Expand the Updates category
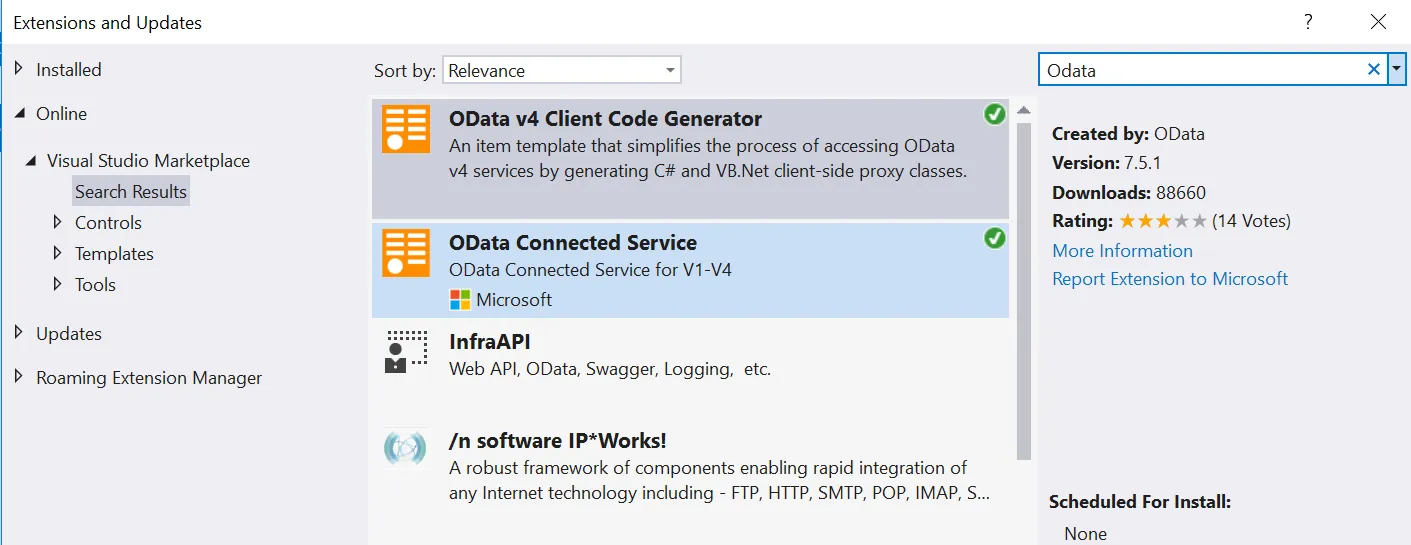This screenshot has width=1411, height=545. tap(19, 333)
